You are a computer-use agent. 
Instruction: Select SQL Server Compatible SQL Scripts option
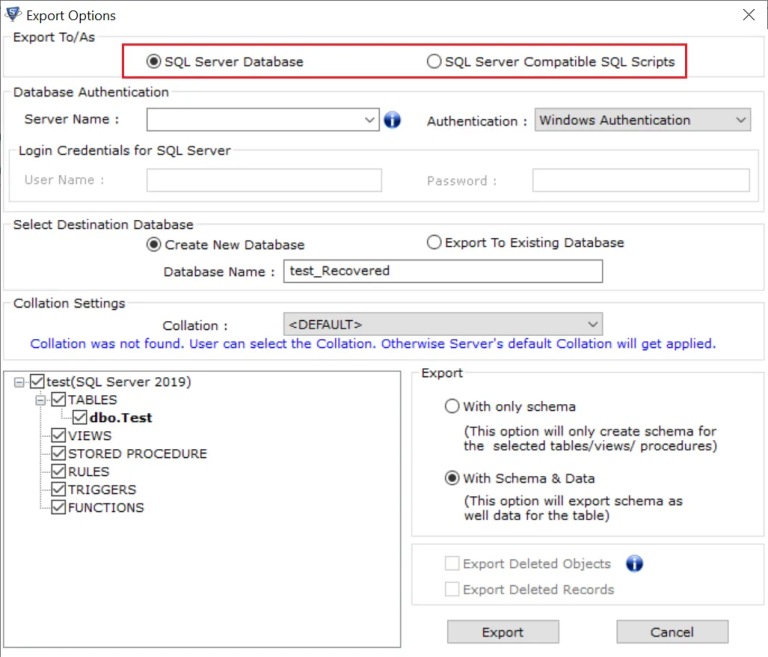434,62
